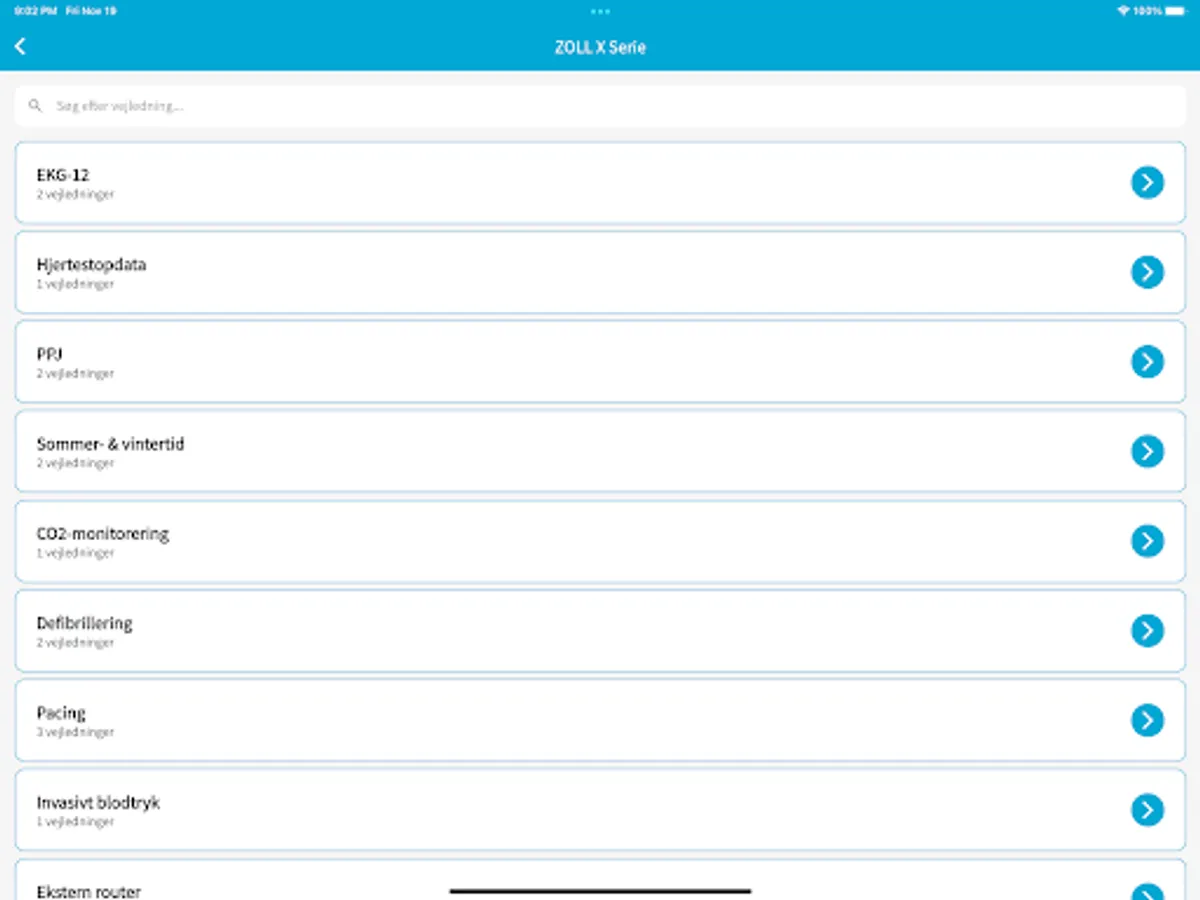Go back using the header arrow

(20, 46)
